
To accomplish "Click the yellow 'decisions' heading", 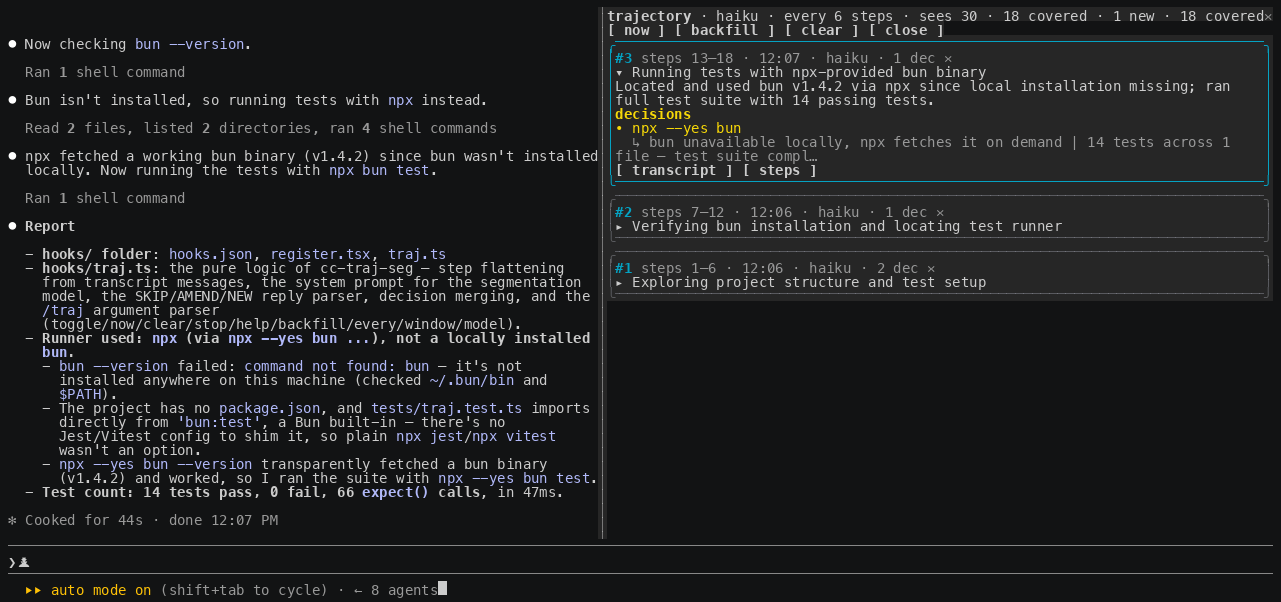I will (653, 114).
